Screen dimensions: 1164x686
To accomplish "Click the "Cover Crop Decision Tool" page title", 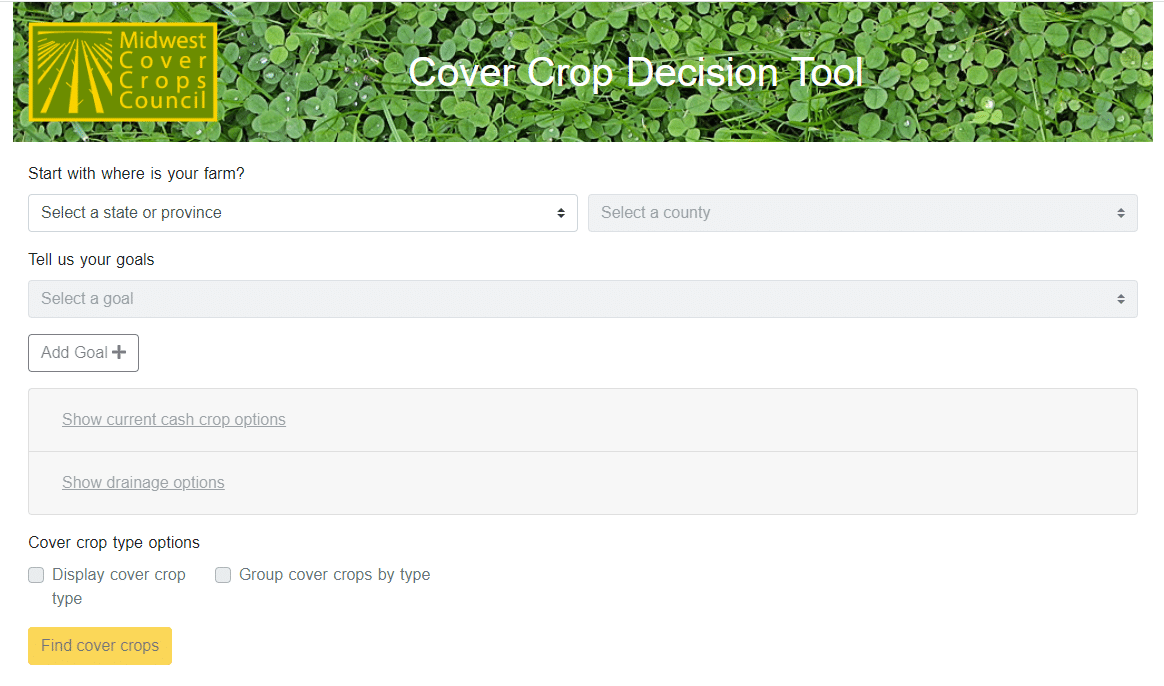I will click(x=635, y=72).
